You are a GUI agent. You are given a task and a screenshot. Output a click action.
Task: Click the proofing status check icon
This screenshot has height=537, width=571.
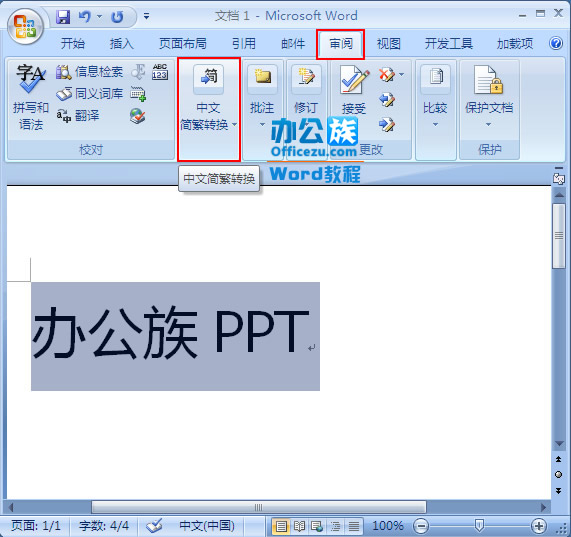[x=154, y=526]
